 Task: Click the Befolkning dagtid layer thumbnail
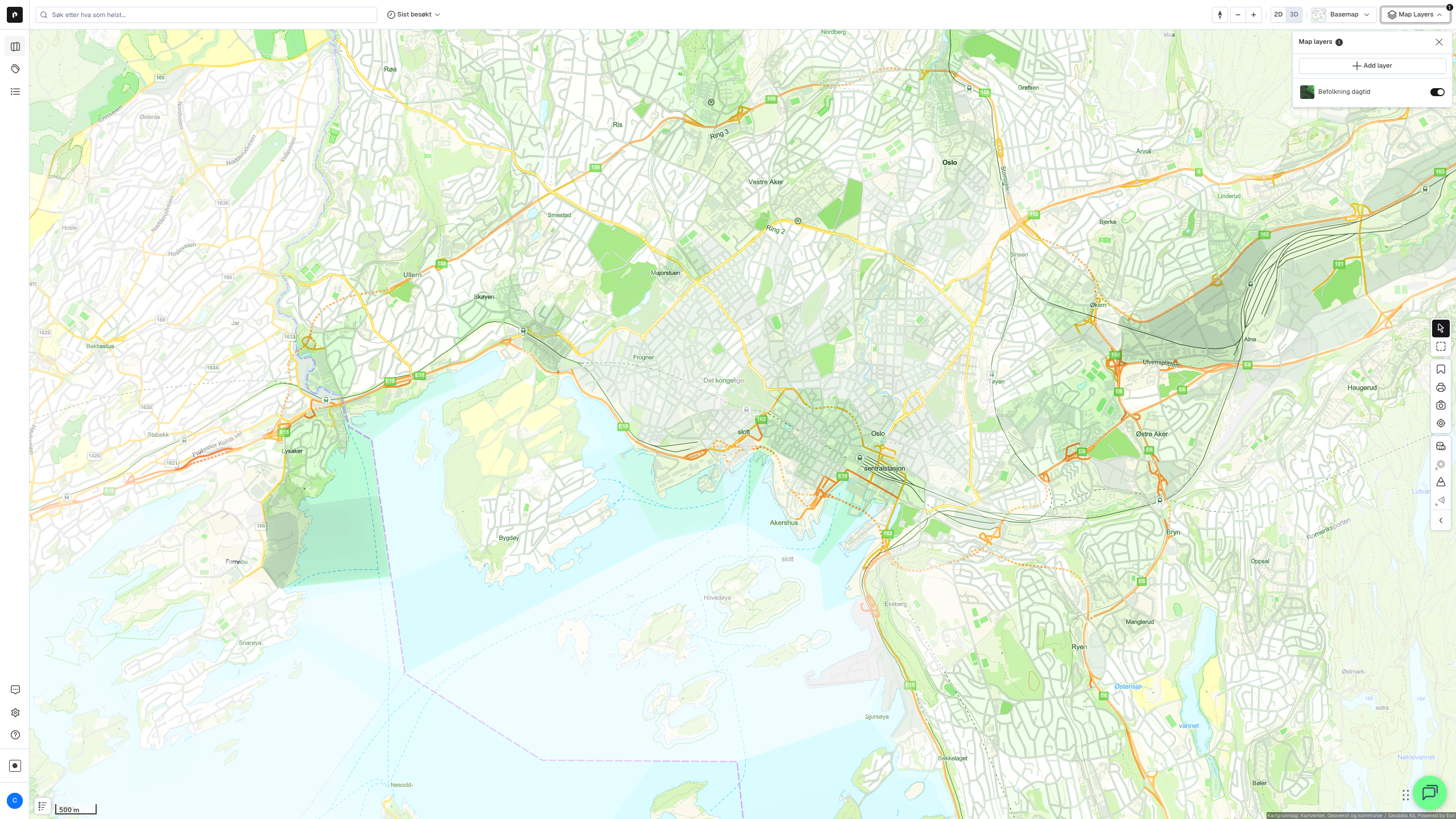pos(1307,92)
